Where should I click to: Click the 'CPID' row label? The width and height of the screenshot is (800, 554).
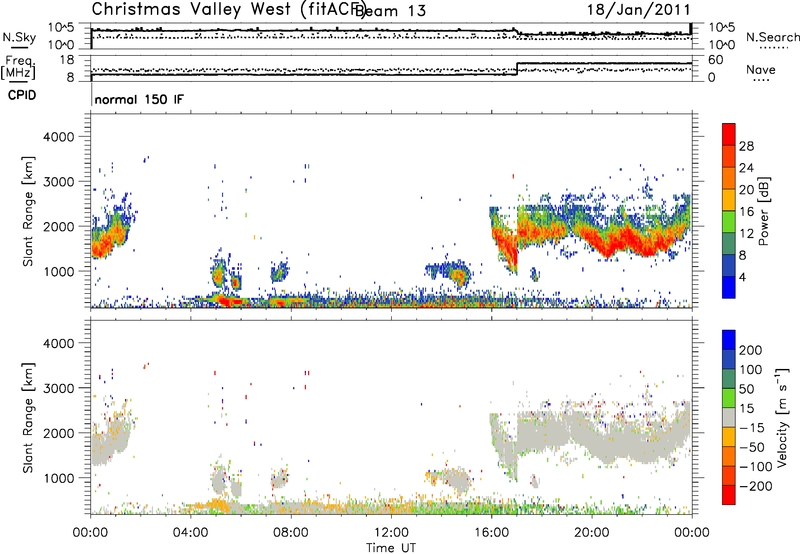coord(22,95)
